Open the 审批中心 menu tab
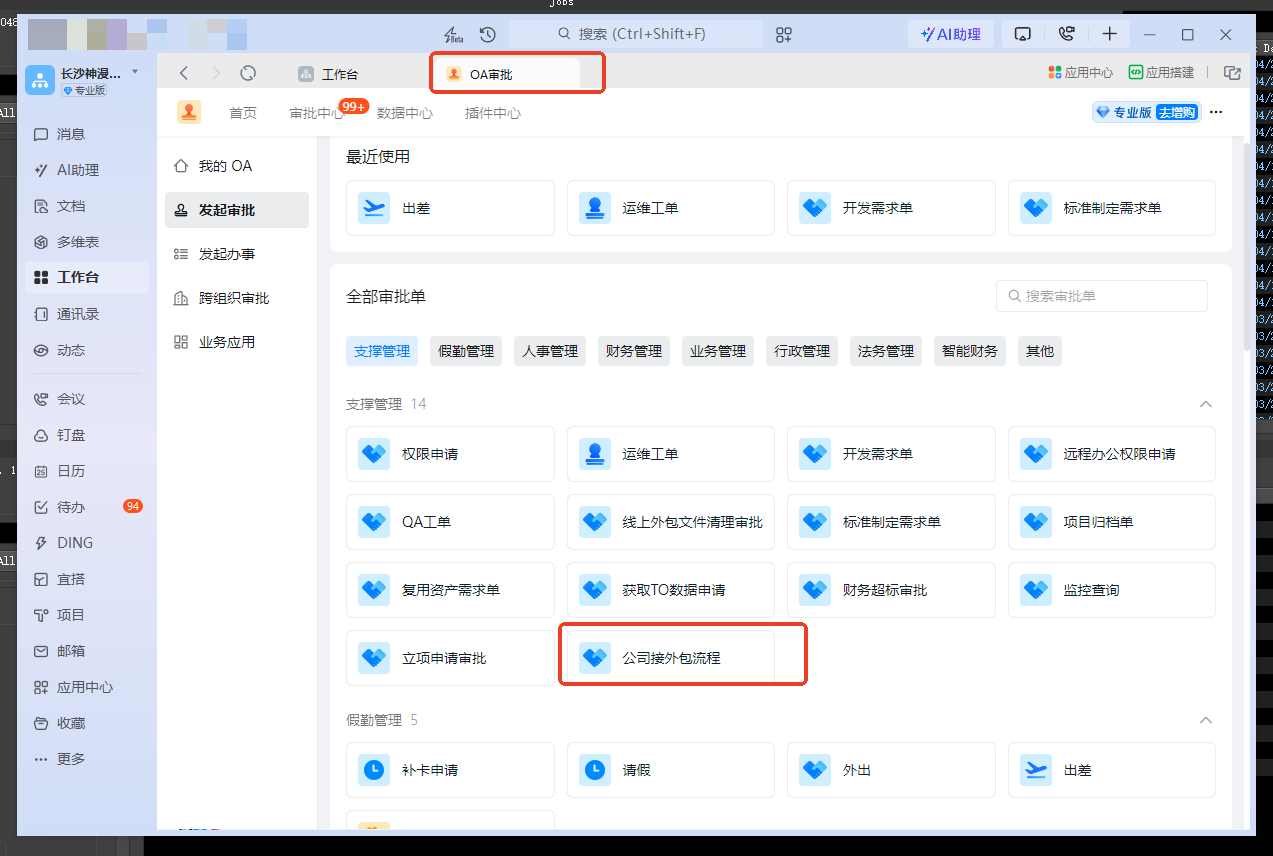The height and width of the screenshot is (856, 1273). 316,113
